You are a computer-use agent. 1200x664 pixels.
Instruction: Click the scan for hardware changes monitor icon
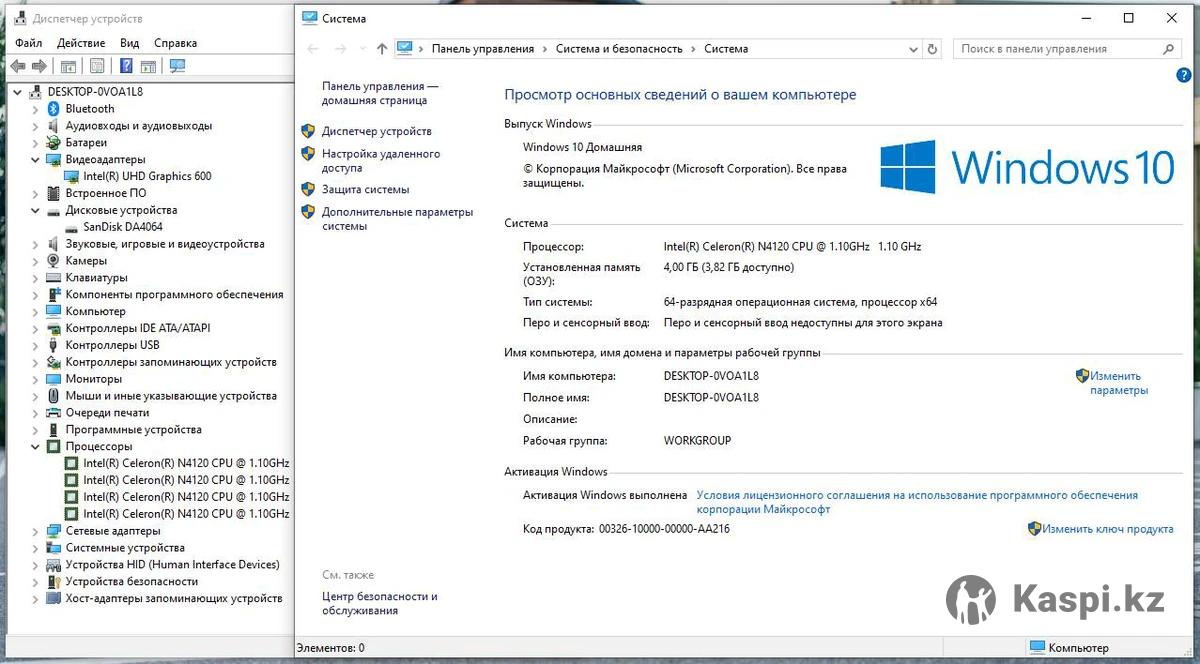(x=178, y=66)
